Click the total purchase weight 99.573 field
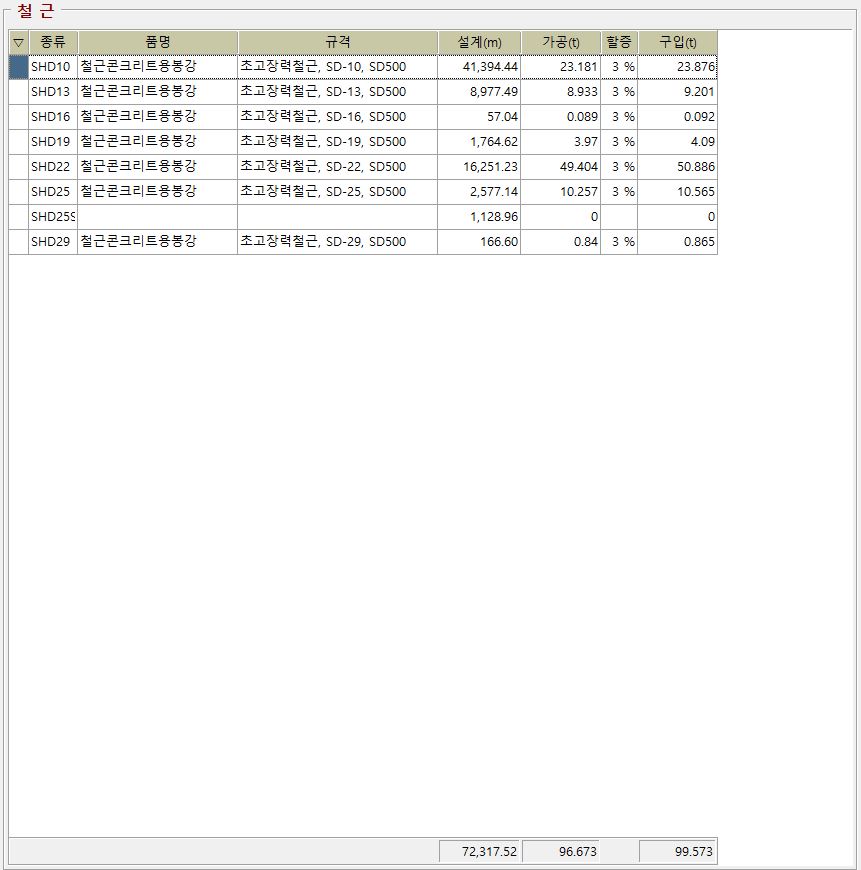 677,852
